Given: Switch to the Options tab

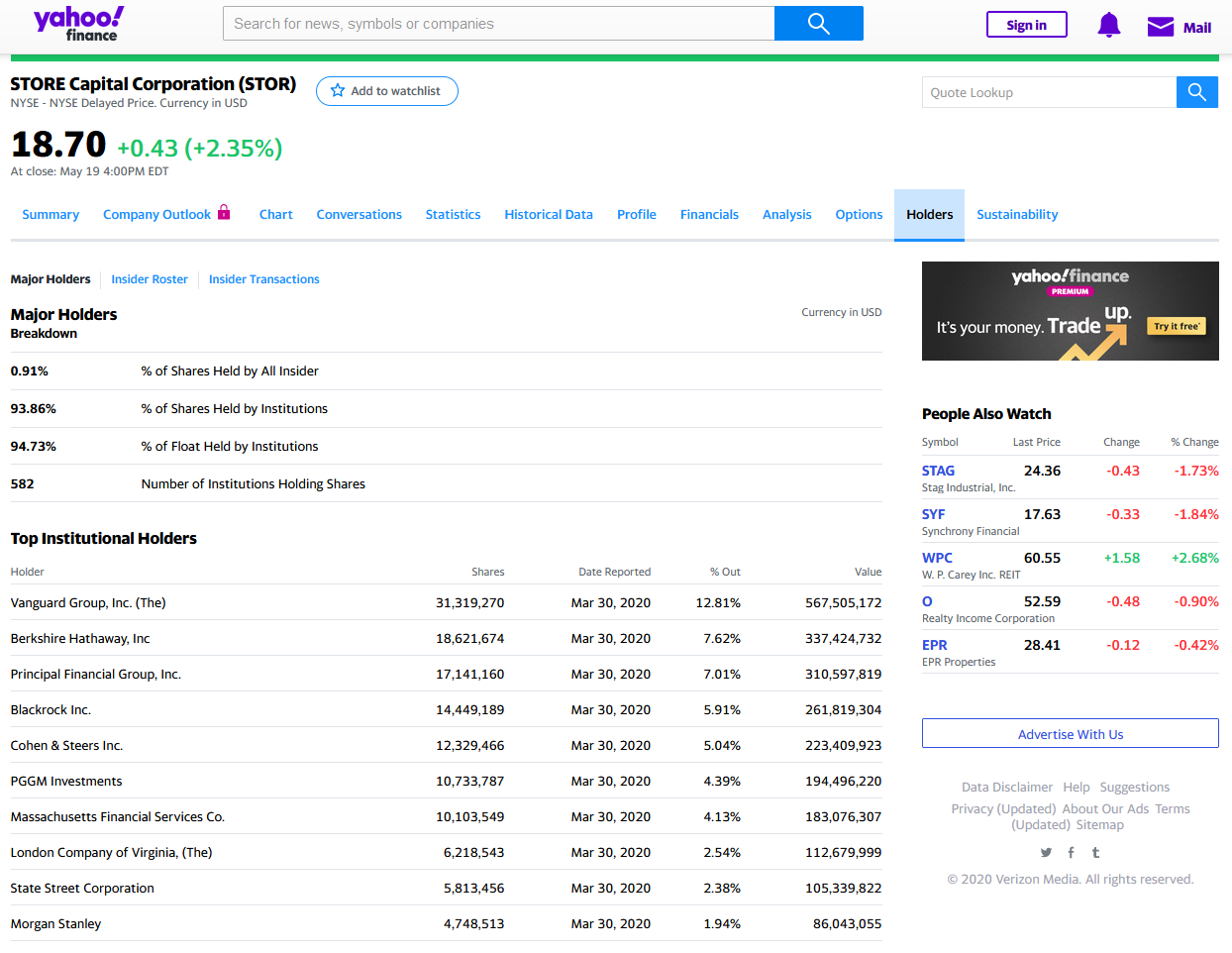Looking at the screenshot, I should (x=859, y=214).
